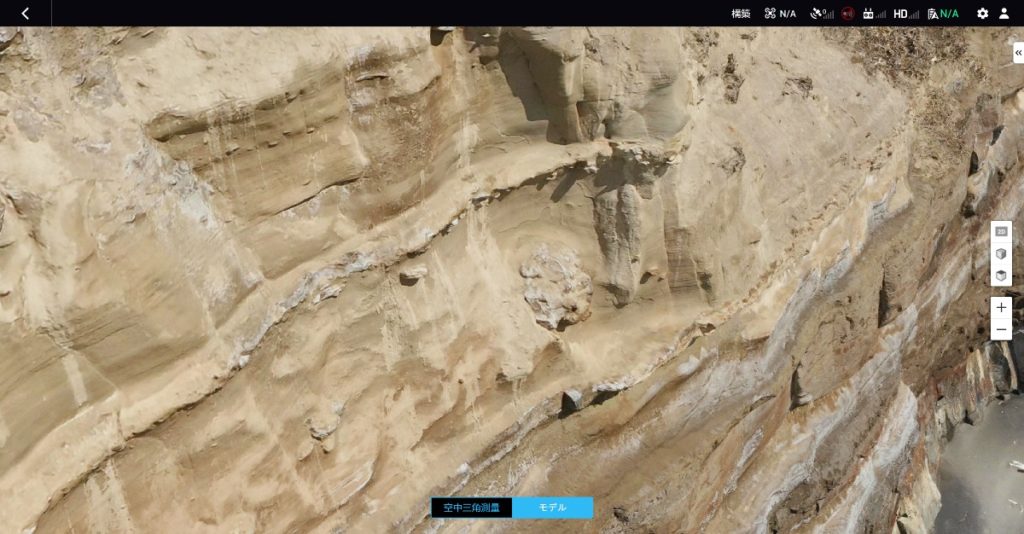Expand the collapsed right side panel
The width and height of the screenshot is (1024, 534).
(x=1018, y=53)
